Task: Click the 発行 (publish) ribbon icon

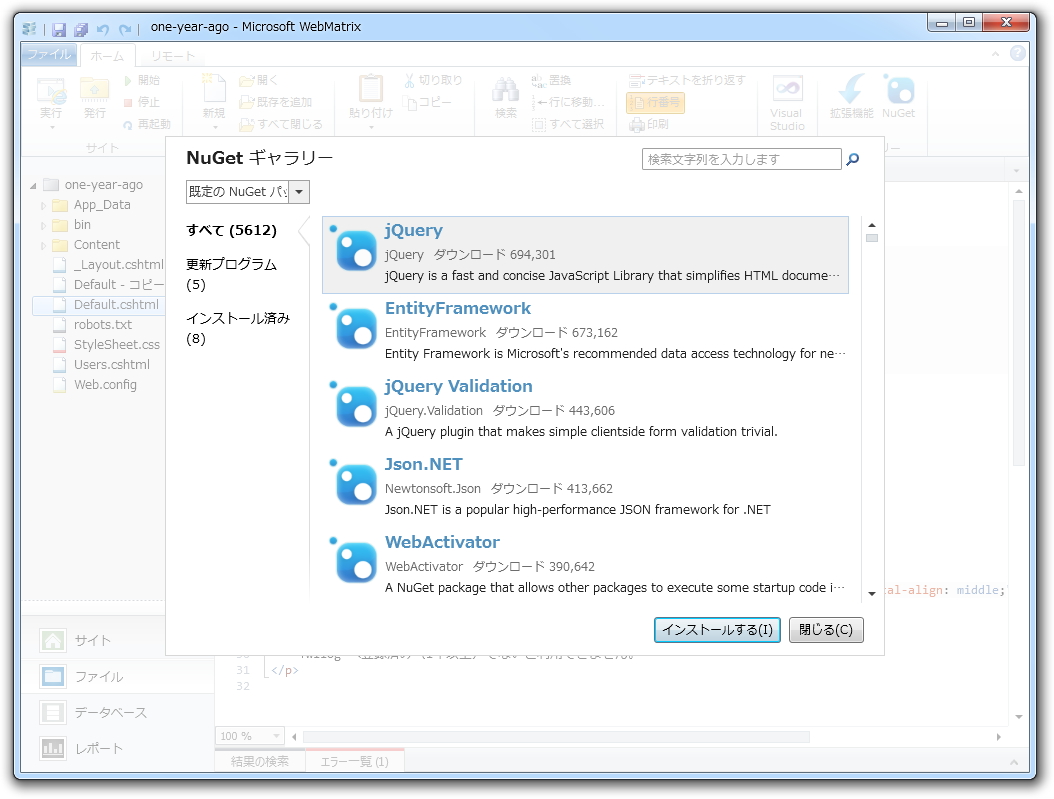Action: 95,100
